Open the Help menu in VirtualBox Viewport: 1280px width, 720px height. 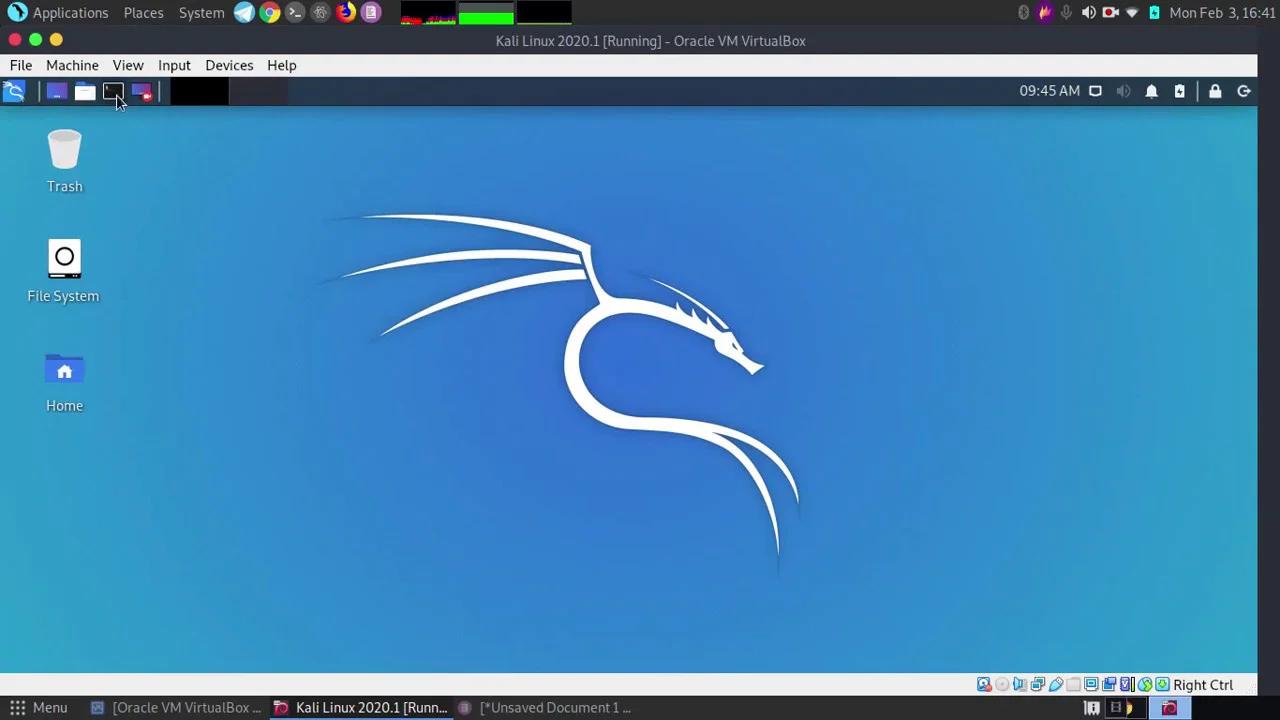coord(282,65)
